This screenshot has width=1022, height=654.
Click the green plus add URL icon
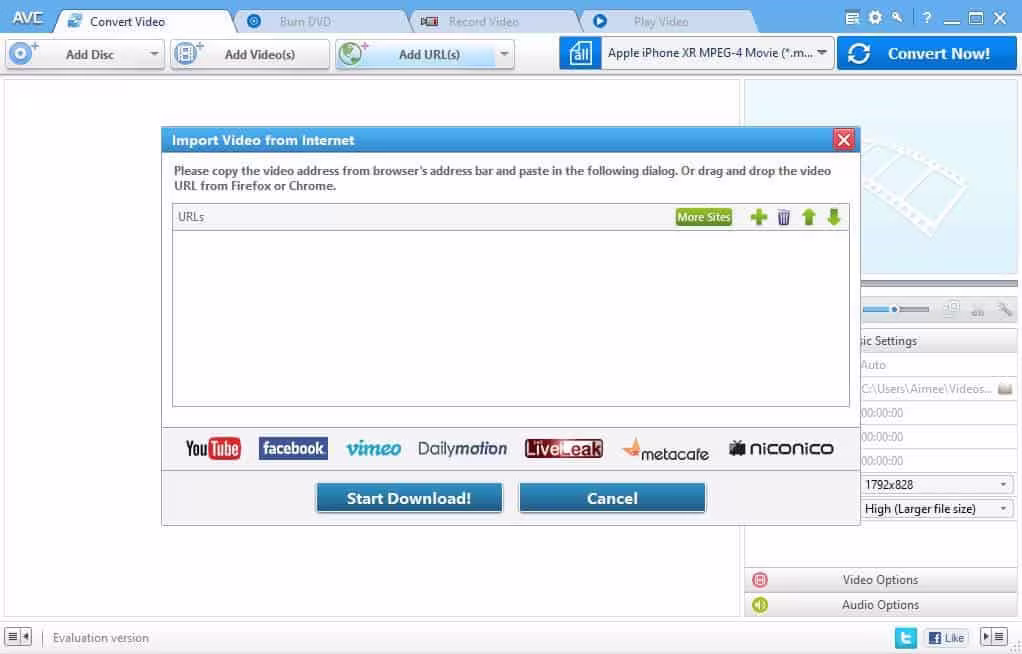(758, 217)
